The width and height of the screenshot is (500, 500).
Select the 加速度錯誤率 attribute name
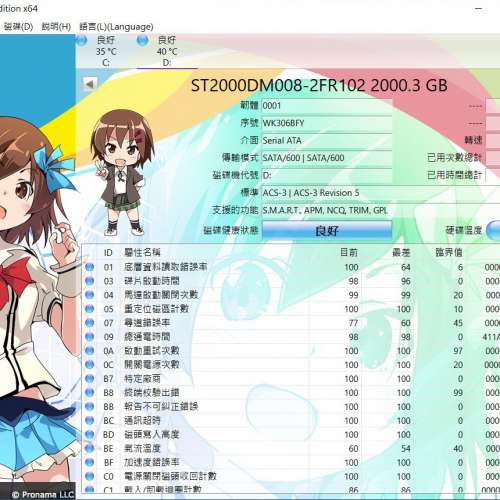tap(152, 463)
